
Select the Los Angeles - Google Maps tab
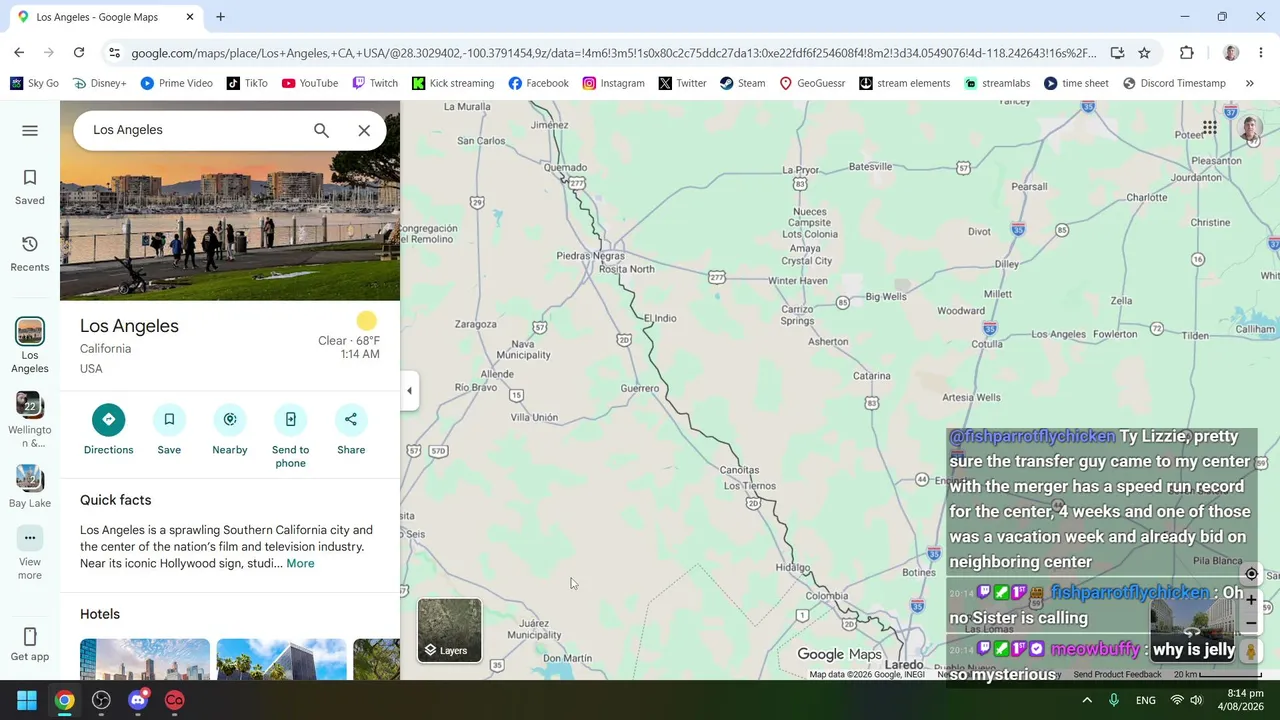click(x=105, y=17)
